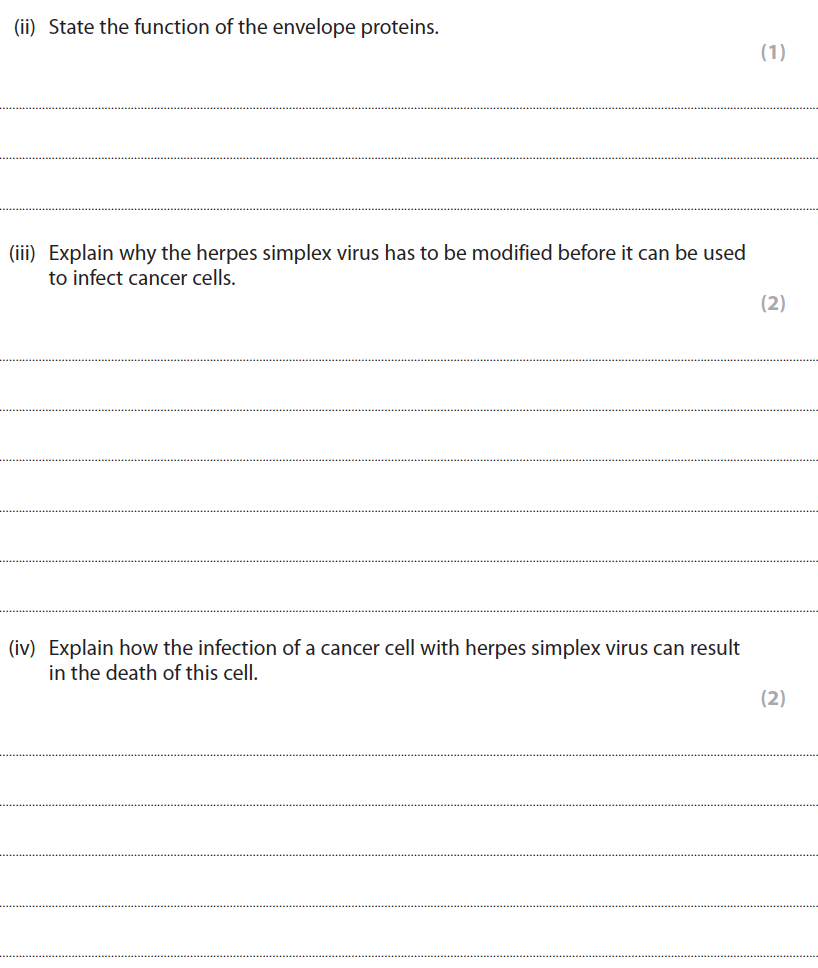Click the "(2)" marks beside question (iii)
The height and width of the screenshot is (968, 818).
(x=773, y=303)
